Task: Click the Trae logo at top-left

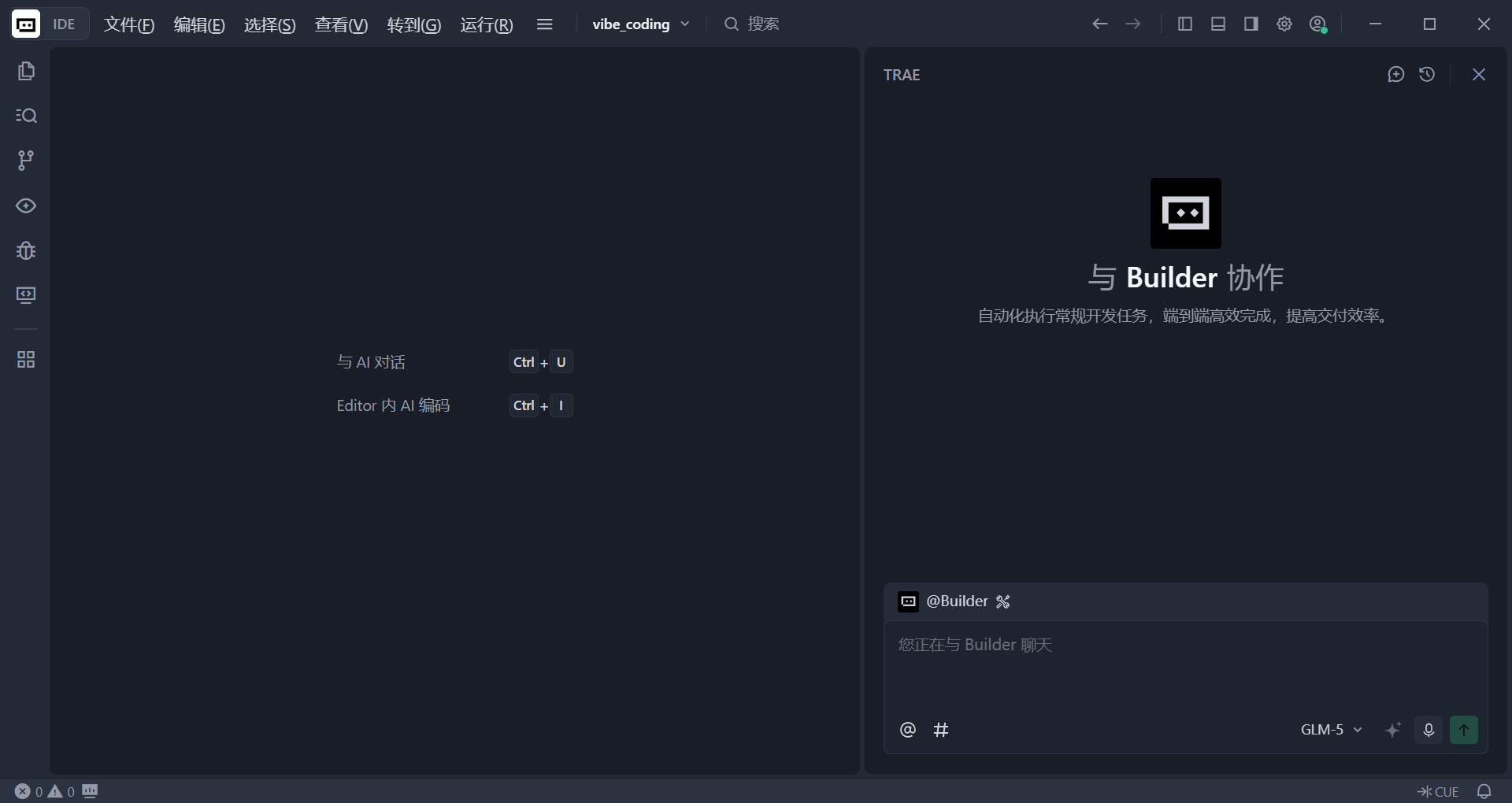Action: coord(26,24)
